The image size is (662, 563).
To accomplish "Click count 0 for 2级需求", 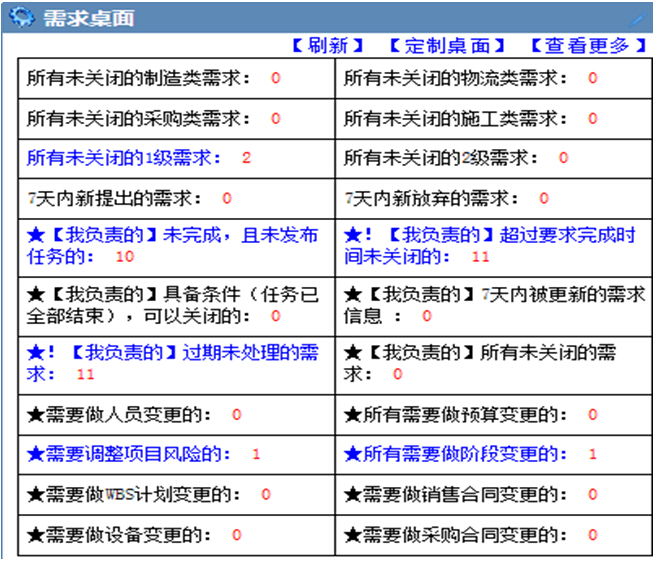I will tap(564, 158).
